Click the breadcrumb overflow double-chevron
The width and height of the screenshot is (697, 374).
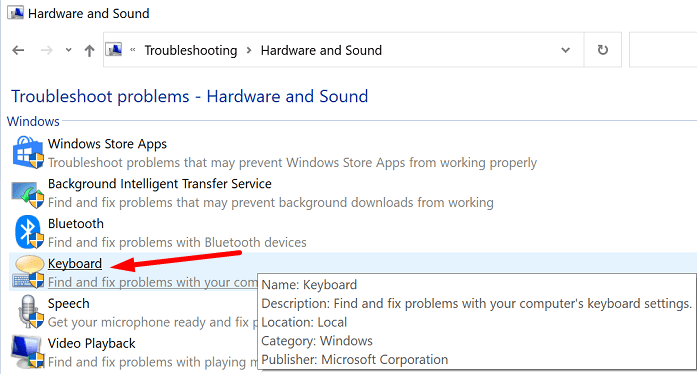[132, 50]
